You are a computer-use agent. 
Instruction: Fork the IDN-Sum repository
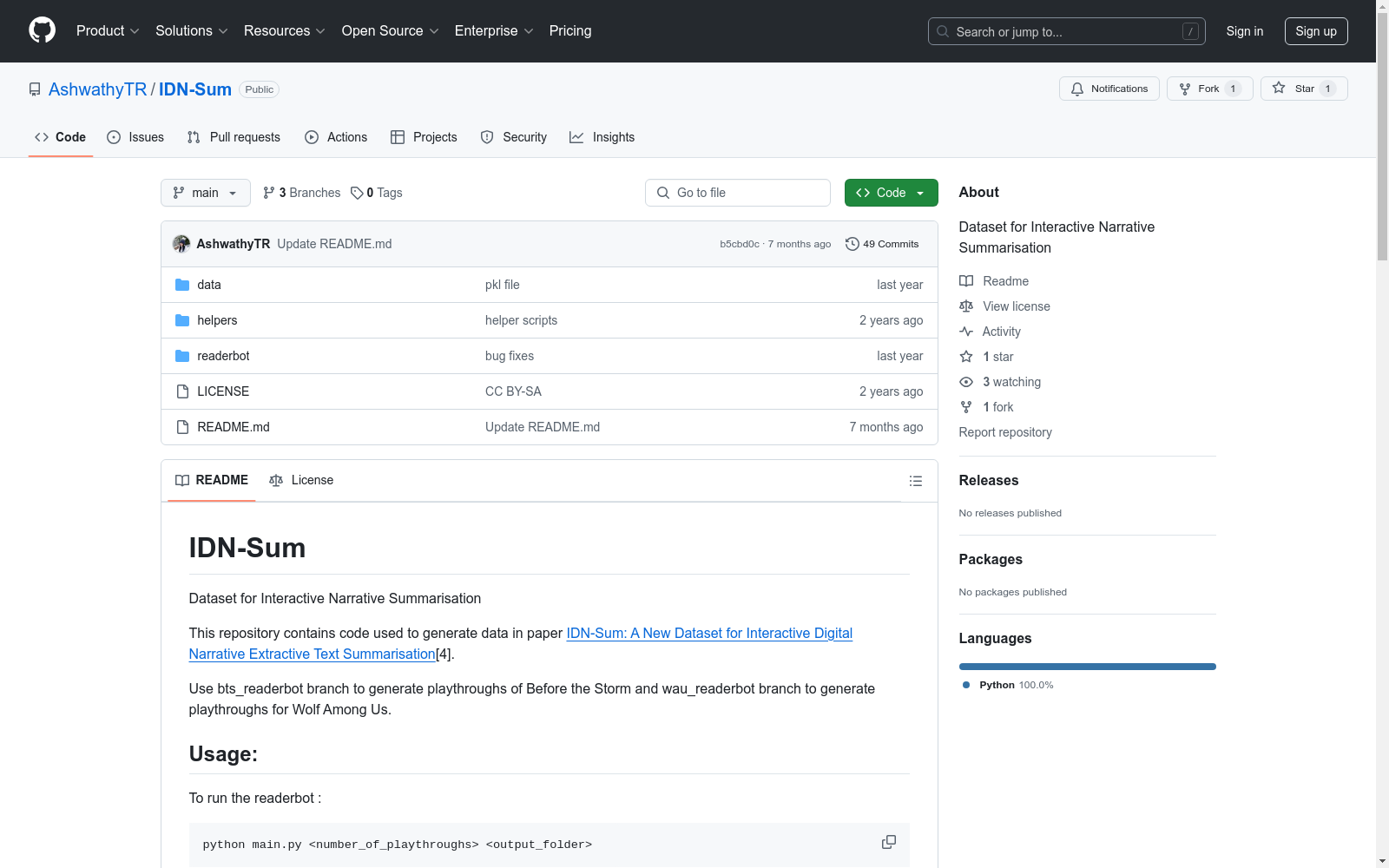coord(1210,89)
